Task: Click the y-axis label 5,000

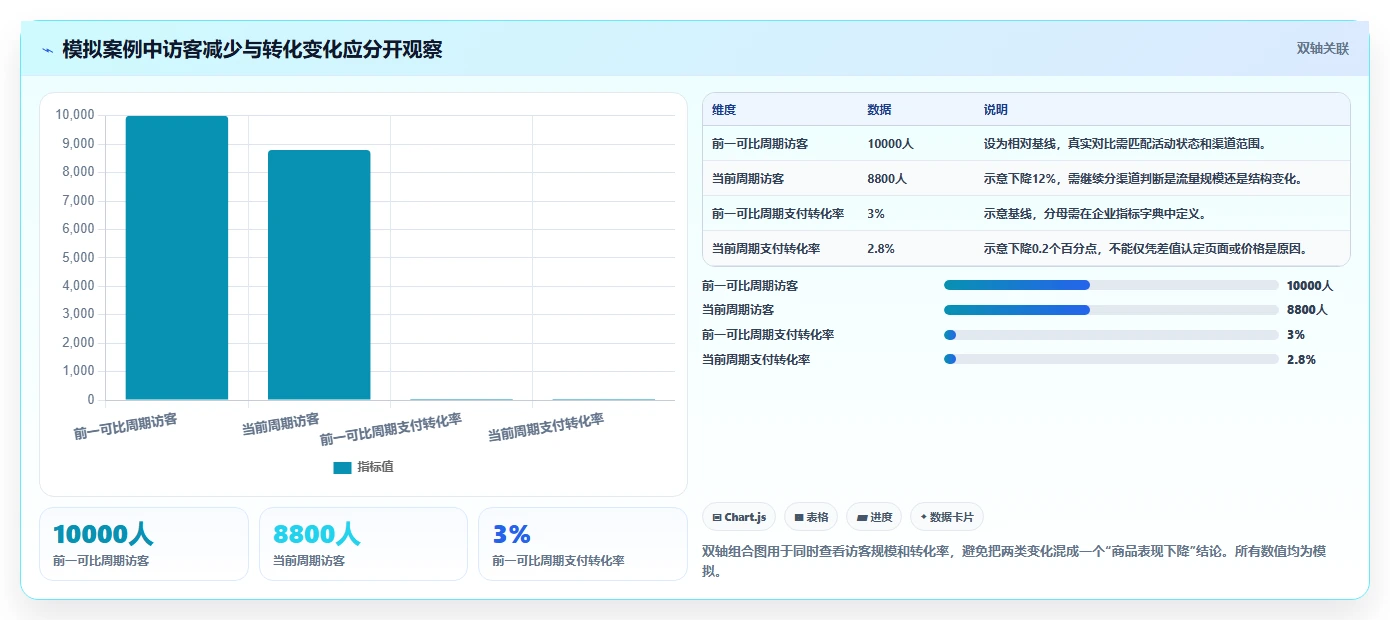Action: coord(79,257)
